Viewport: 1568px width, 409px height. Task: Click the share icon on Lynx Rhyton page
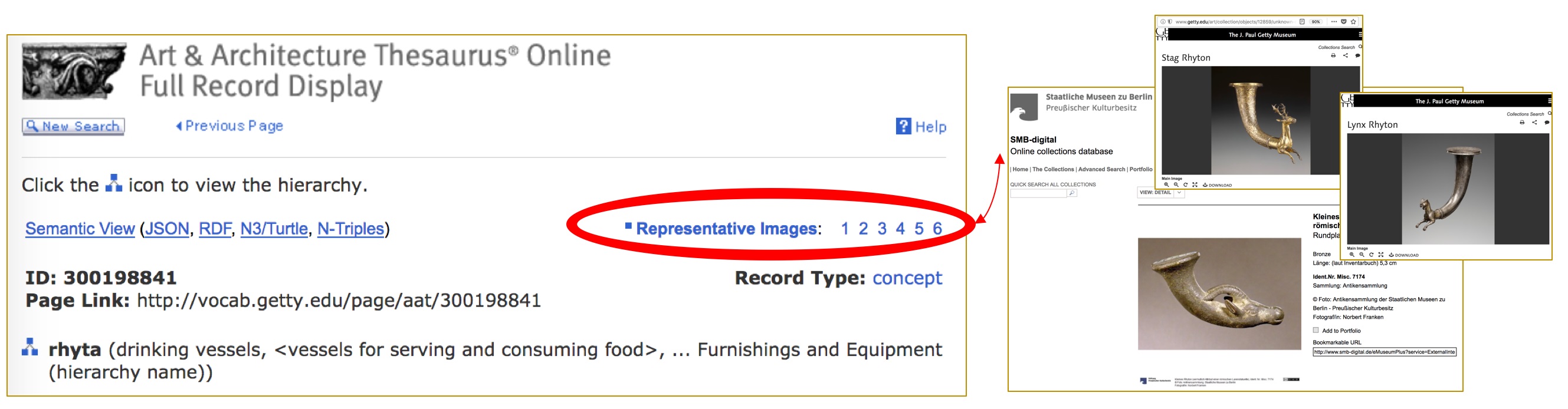[1534, 123]
